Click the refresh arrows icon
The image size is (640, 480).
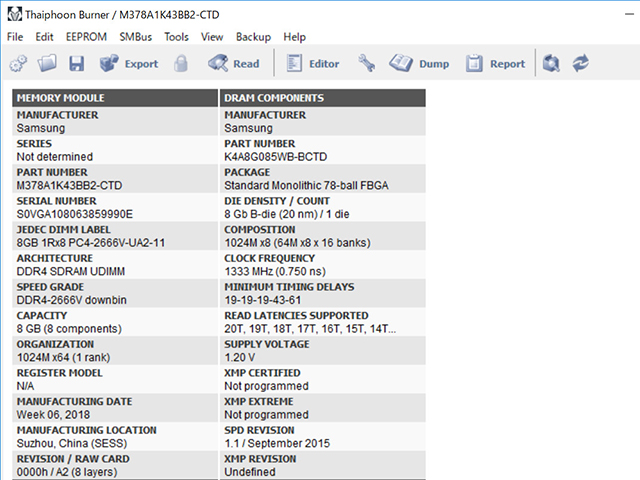(x=580, y=64)
